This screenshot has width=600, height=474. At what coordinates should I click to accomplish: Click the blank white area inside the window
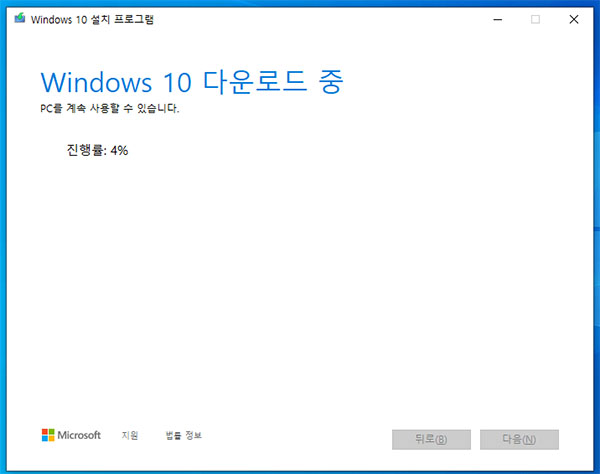click(x=320, y=280)
